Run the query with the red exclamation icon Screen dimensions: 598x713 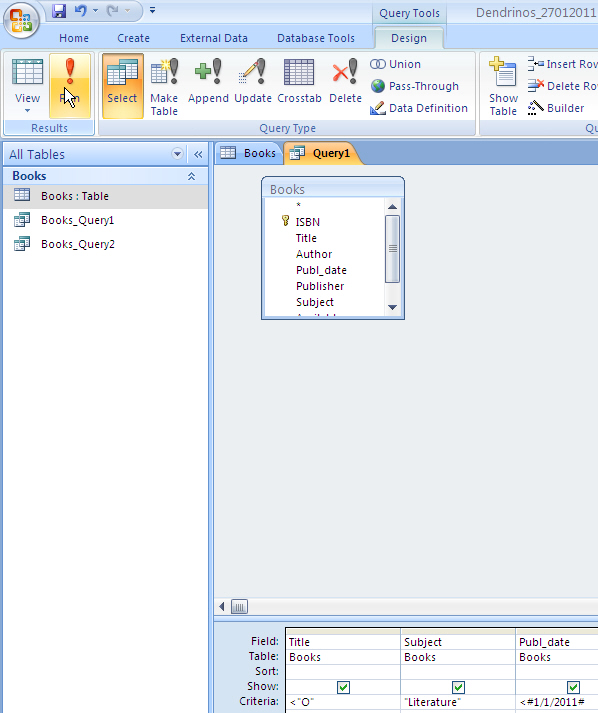pos(70,85)
